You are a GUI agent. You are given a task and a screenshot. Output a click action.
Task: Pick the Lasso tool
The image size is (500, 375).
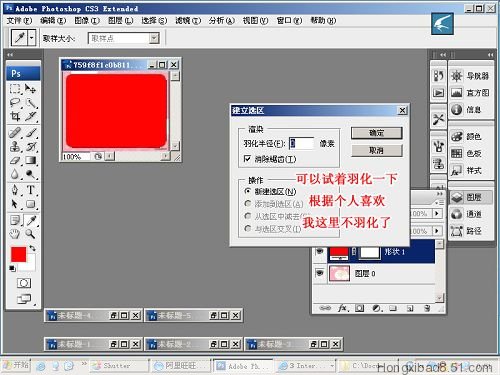pos(15,103)
